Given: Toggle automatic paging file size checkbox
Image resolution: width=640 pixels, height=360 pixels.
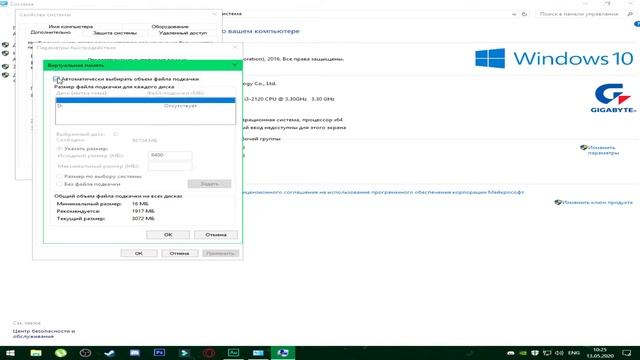Looking at the screenshot, I should click(x=56, y=79).
